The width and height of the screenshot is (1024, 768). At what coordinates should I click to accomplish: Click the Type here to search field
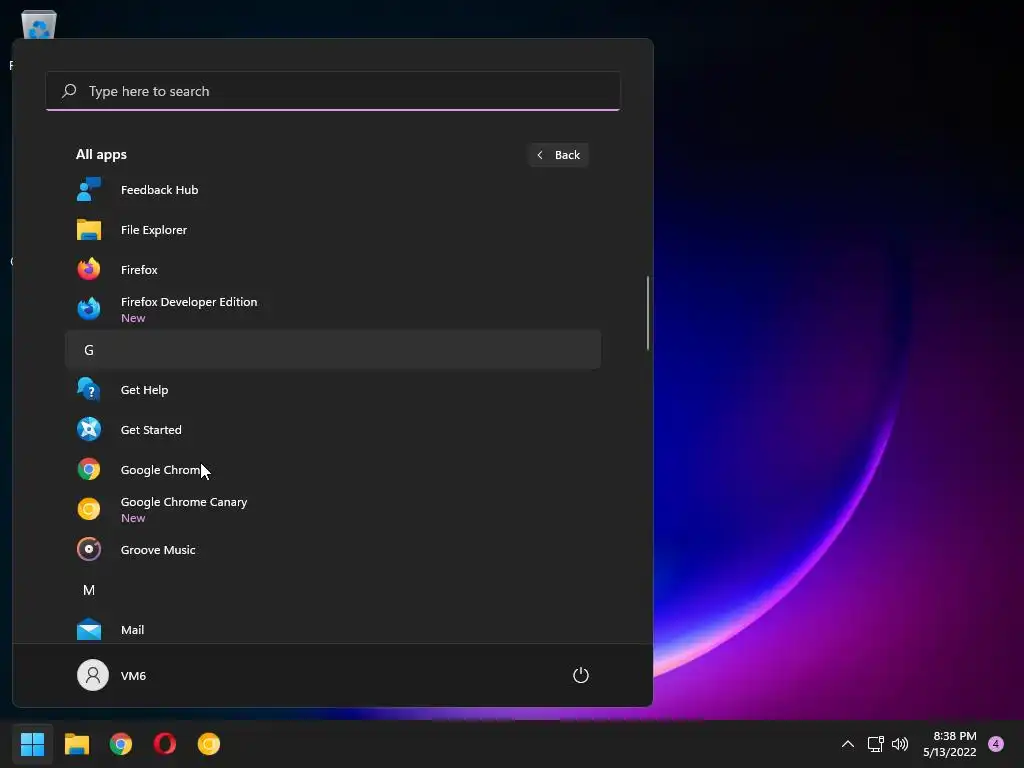click(333, 91)
